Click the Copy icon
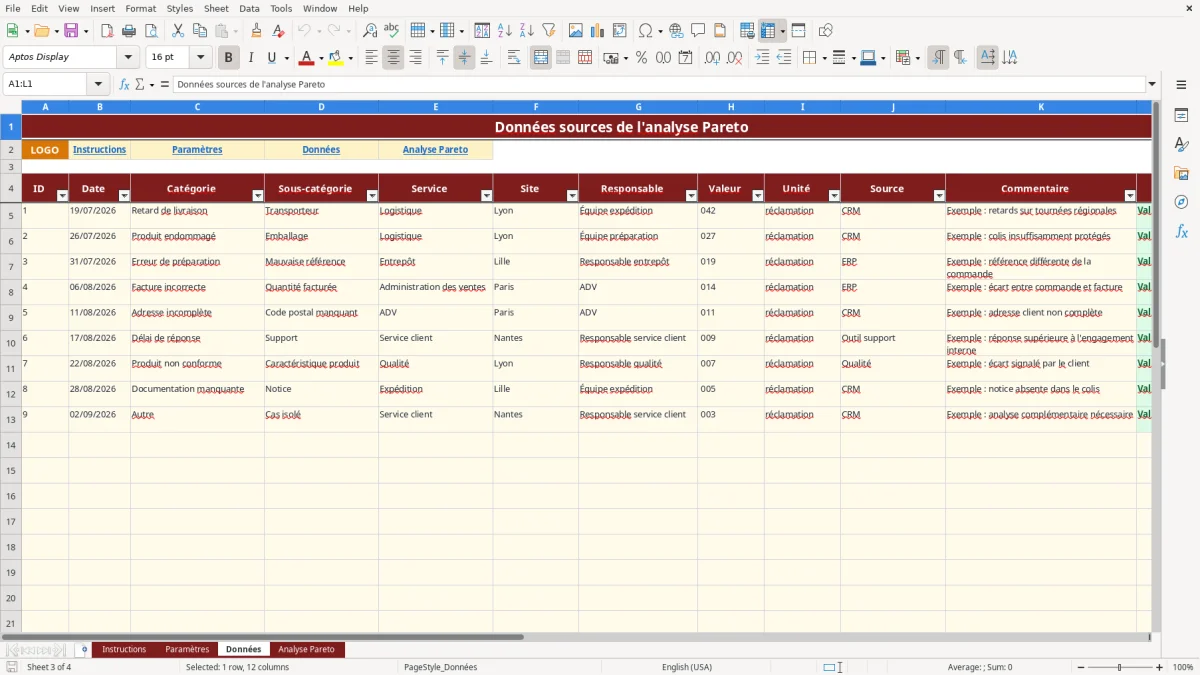1200x675 pixels. coord(200,31)
